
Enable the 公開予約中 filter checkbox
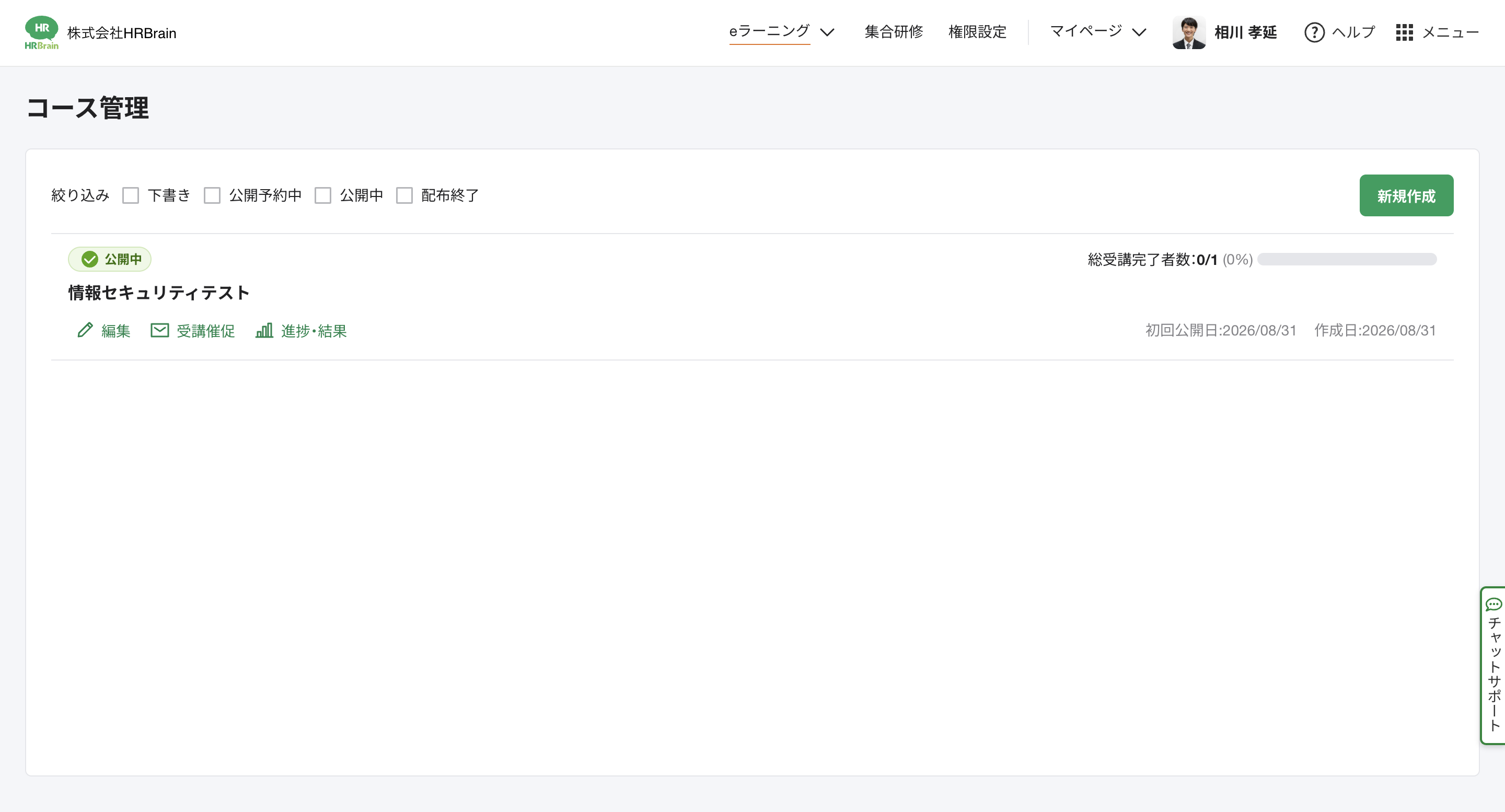[x=212, y=195]
